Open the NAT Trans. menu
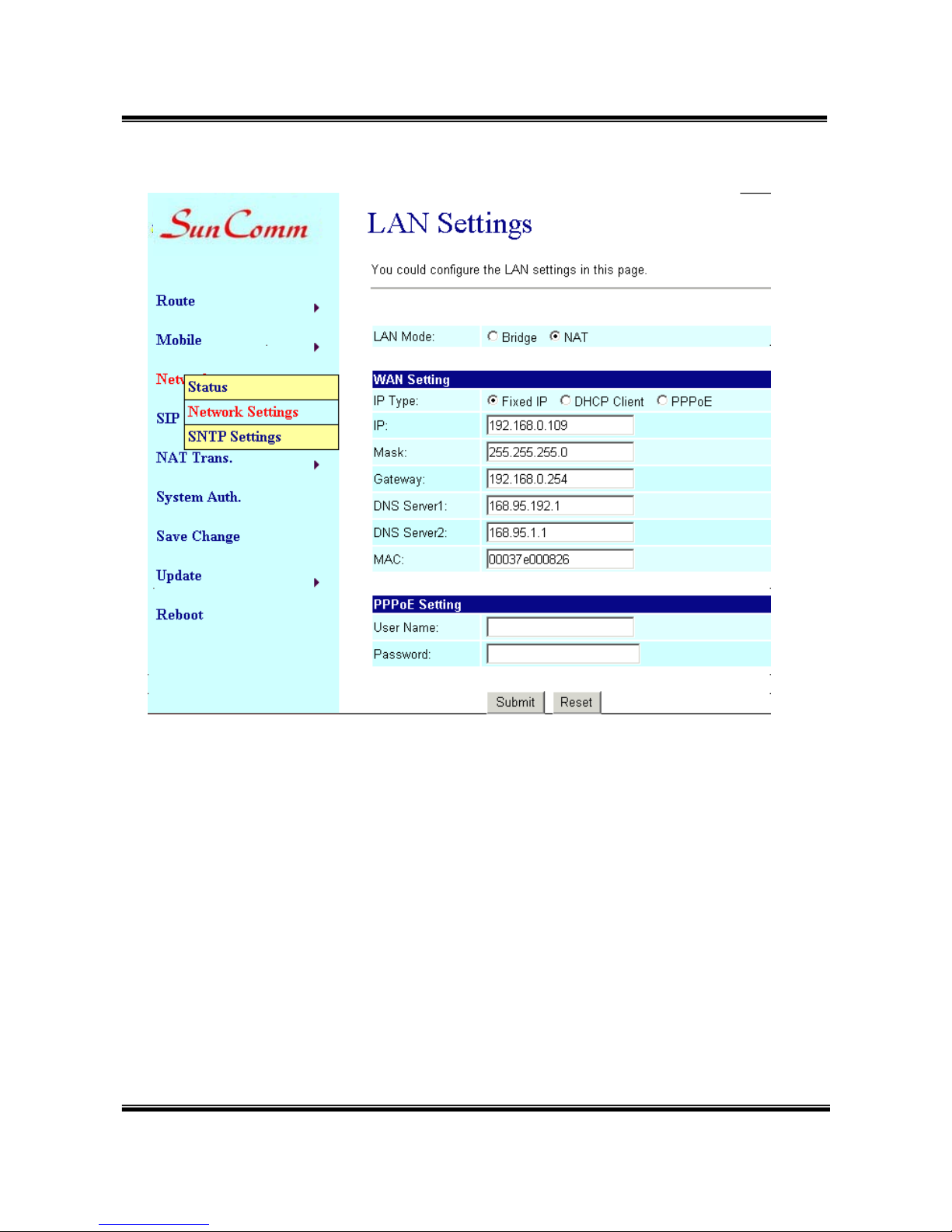 tap(194, 458)
